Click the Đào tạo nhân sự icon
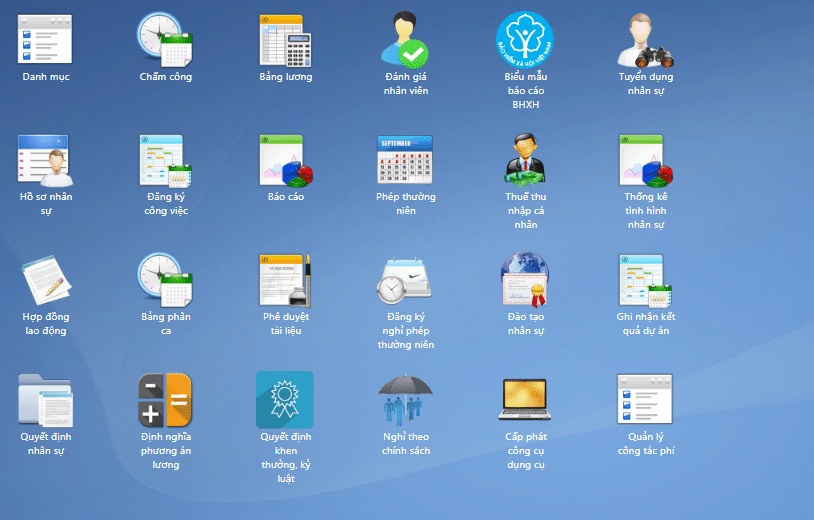The width and height of the screenshot is (814, 520). 525,279
